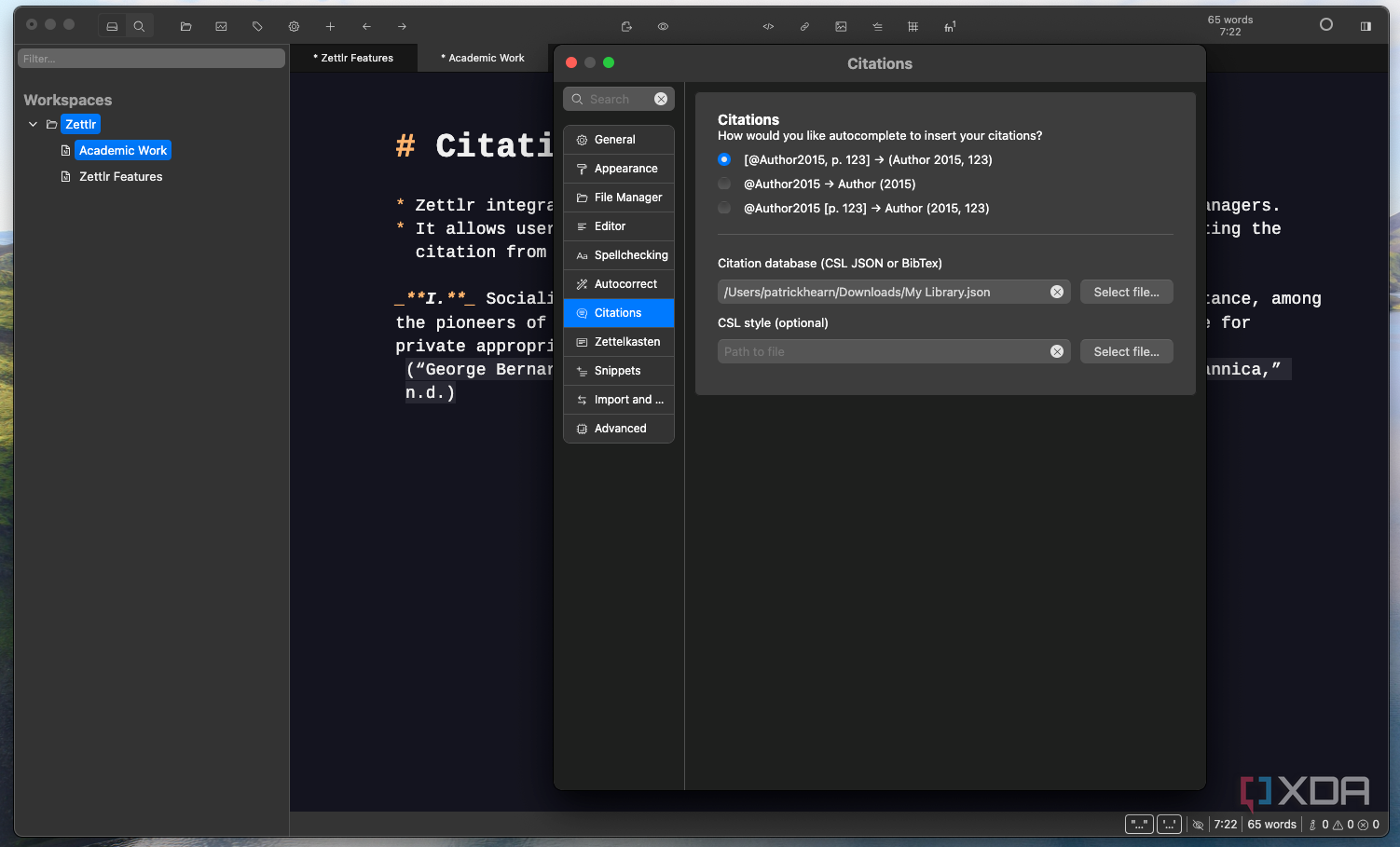This screenshot has width=1400, height=847.
Task: Open Zettlr Features file in the tree
Action: click(x=120, y=176)
